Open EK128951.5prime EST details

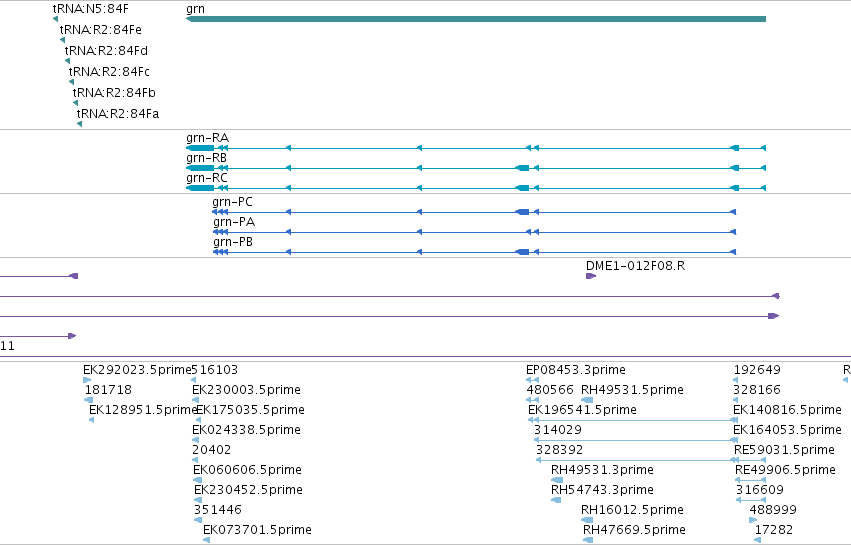tap(143, 410)
